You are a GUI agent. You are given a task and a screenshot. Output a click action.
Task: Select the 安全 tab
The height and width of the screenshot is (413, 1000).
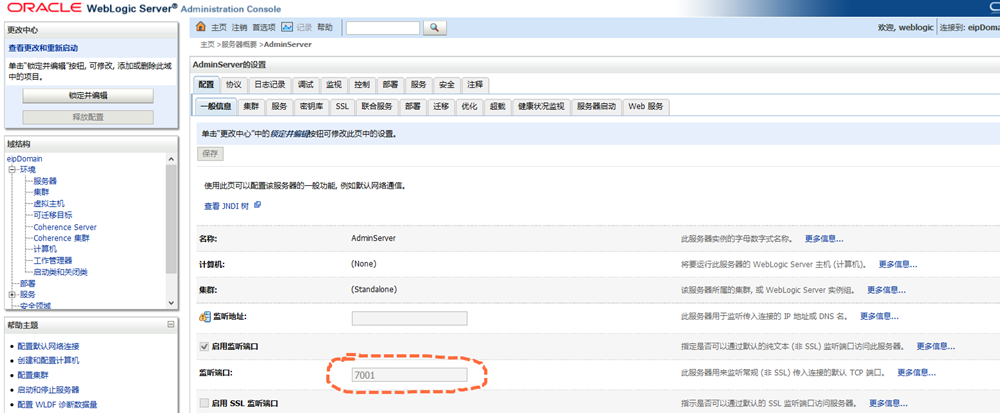[x=447, y=85]
